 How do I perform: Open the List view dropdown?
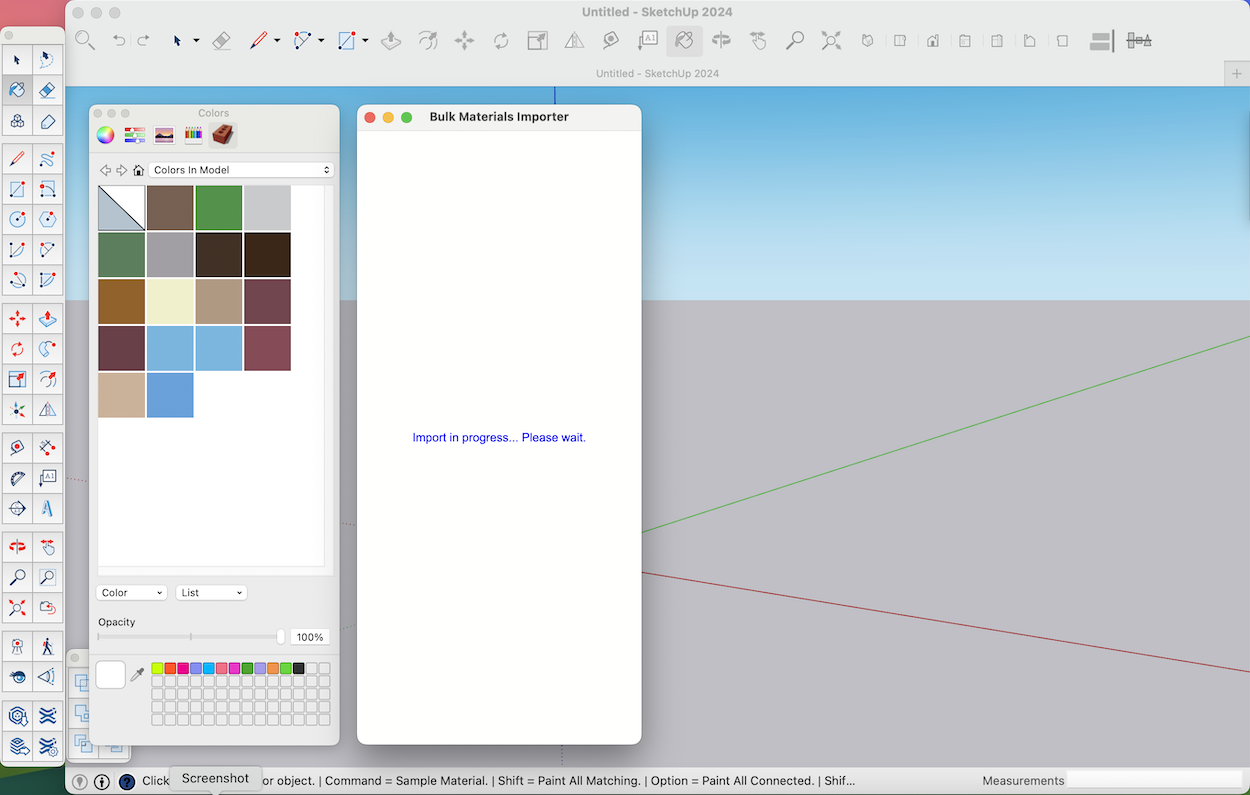point(210,592)
